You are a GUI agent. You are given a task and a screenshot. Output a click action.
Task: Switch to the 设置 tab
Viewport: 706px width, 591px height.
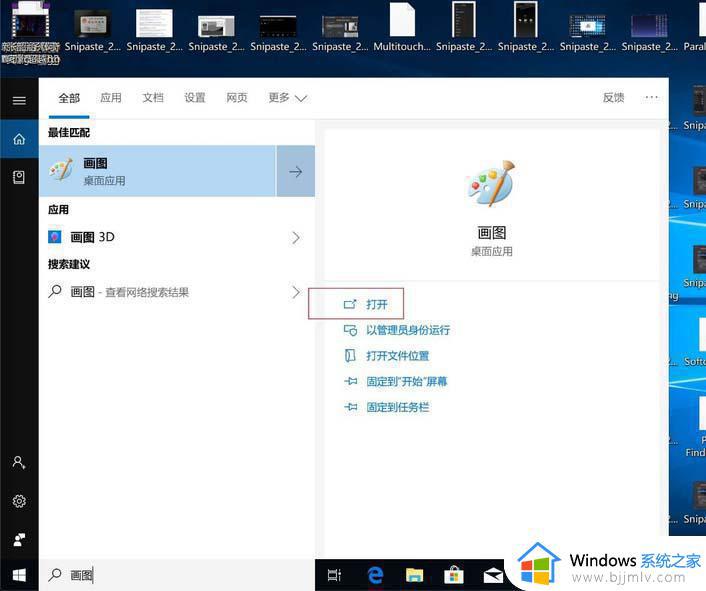[x=195, y=98]
